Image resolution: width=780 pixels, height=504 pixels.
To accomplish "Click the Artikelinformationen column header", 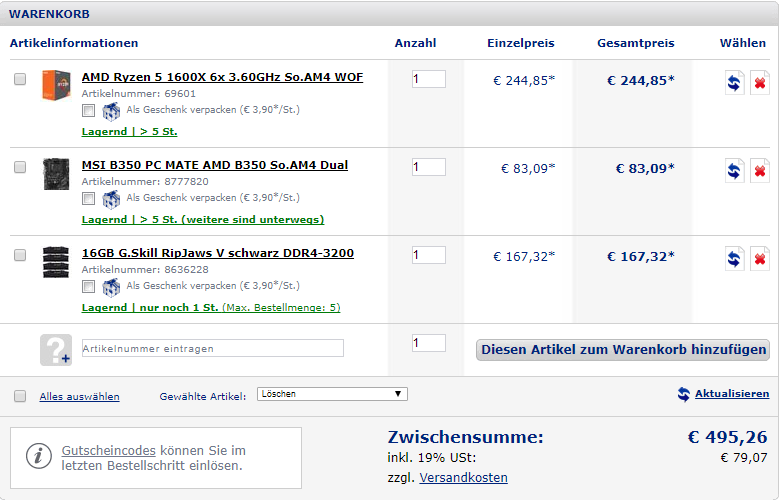I will 74,43.
